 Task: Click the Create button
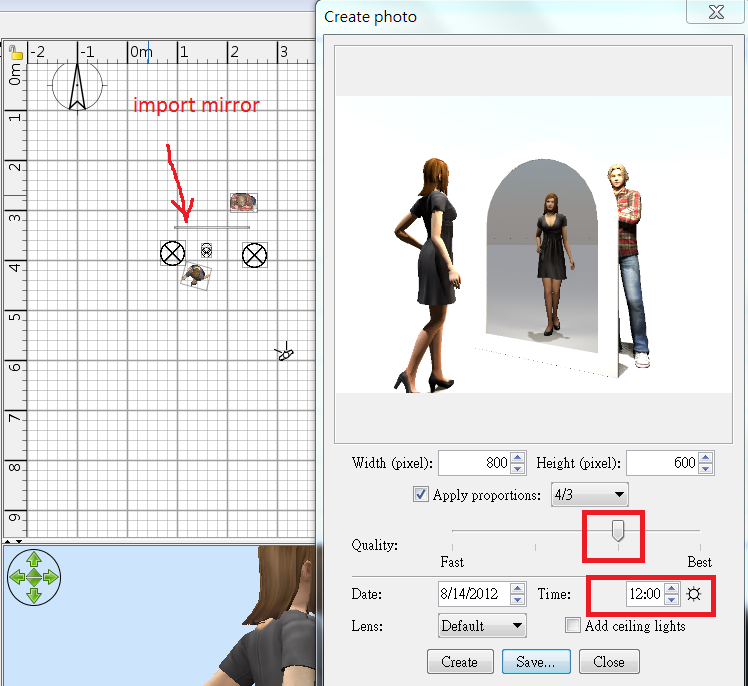[x=459, y=661]
